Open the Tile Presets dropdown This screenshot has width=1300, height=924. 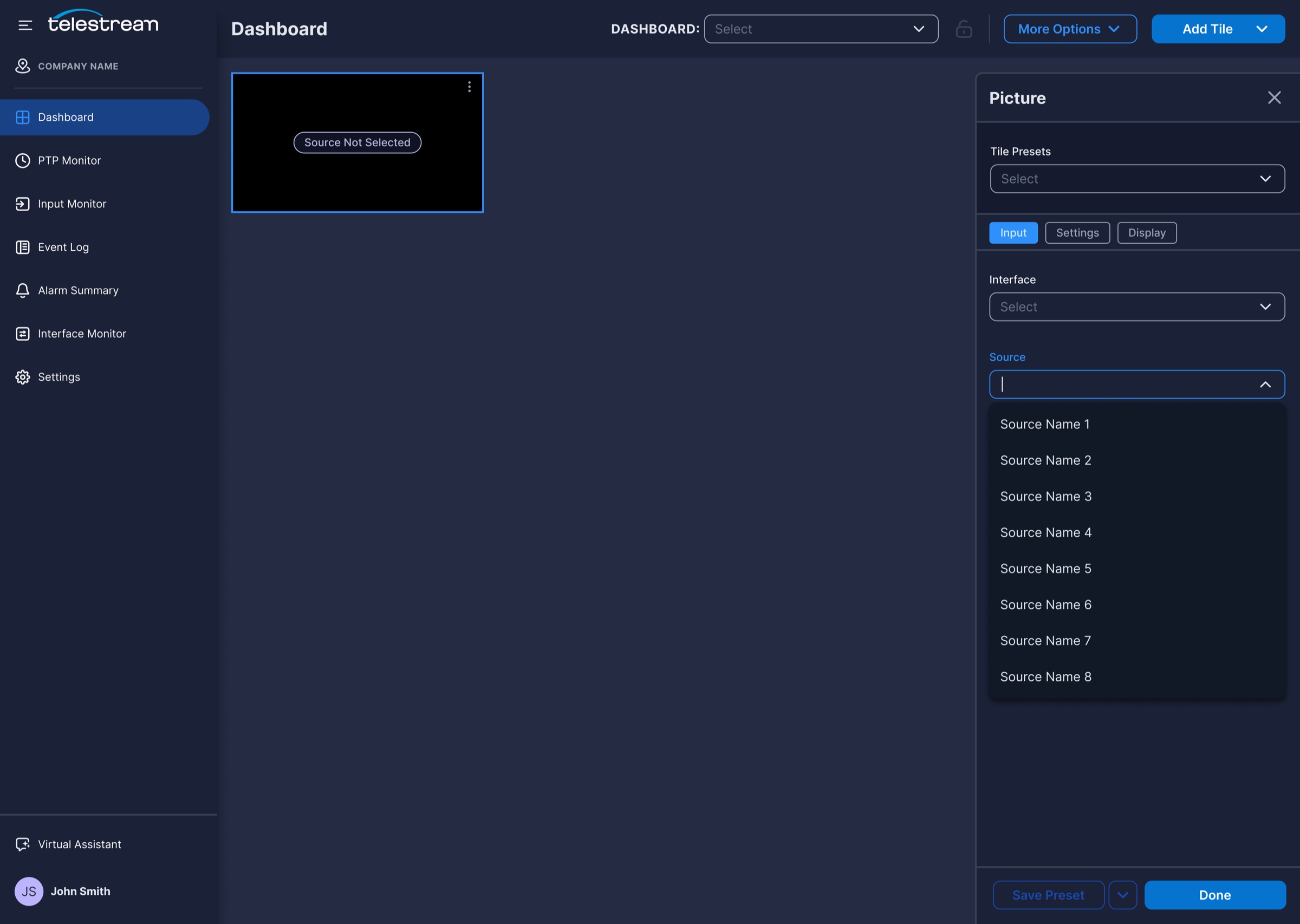pyautogui.click(x=1137, y=179)
